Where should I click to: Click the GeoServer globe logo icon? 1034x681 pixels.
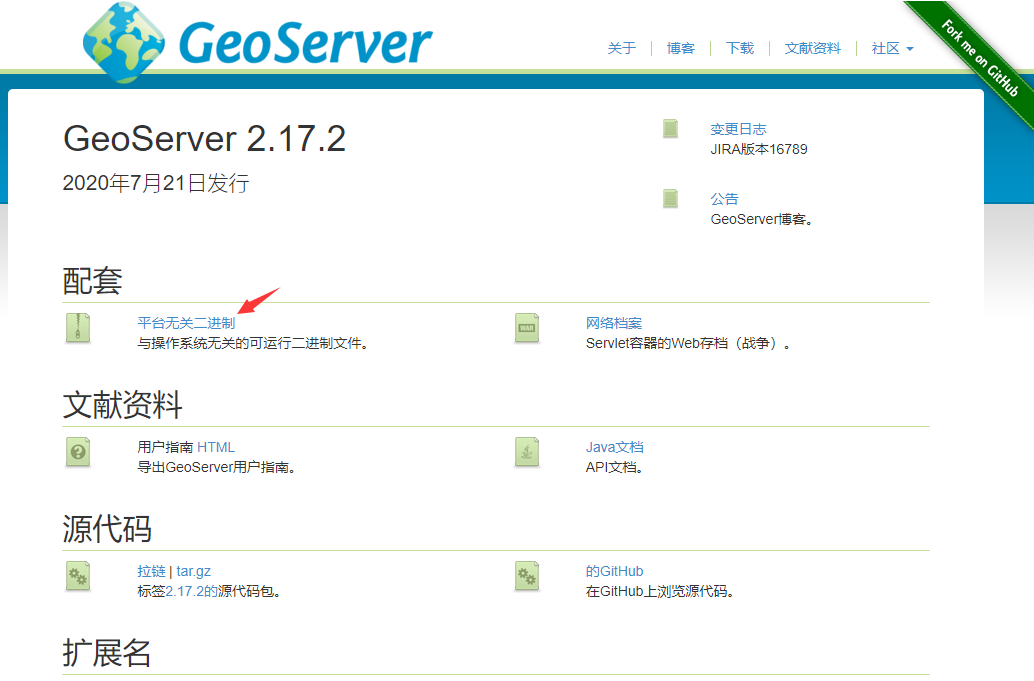coord(124,42)
